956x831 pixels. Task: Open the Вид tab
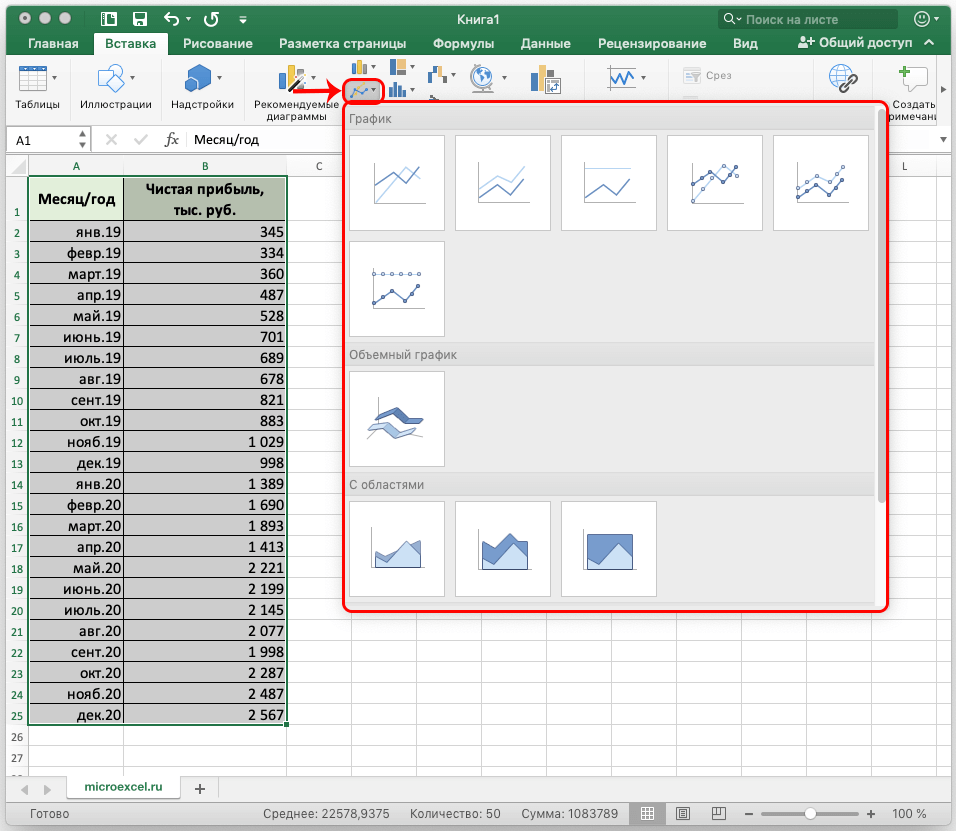pyautogui.click(x=745, y=43)
